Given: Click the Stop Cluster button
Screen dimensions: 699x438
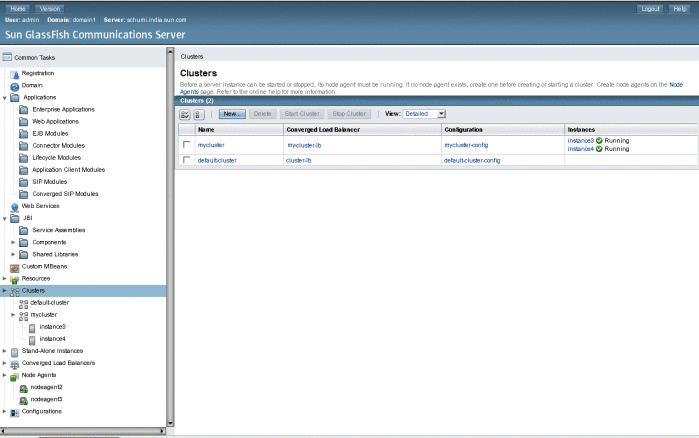Looking at the screenshot, I should [x=349, y=114].
